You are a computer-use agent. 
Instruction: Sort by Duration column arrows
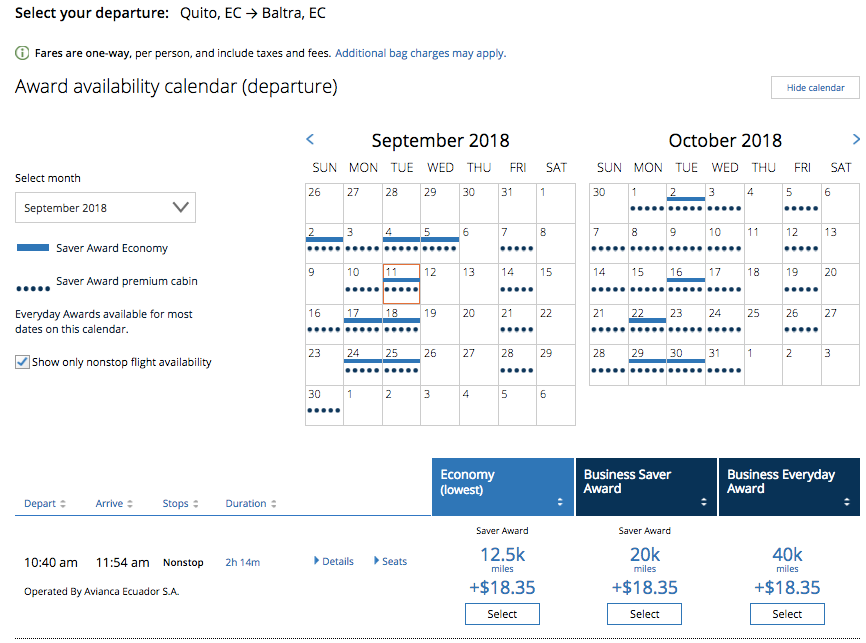[x=273, y=504]
